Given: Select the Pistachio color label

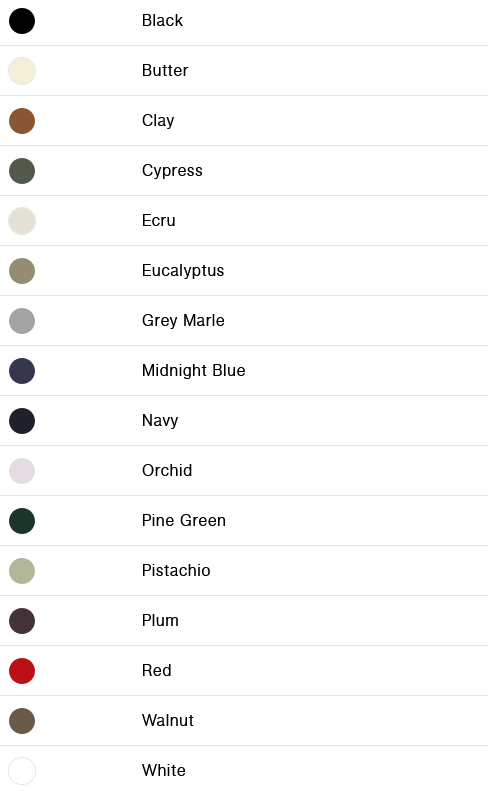Looking at the screenshot, I should coord(176,570).
